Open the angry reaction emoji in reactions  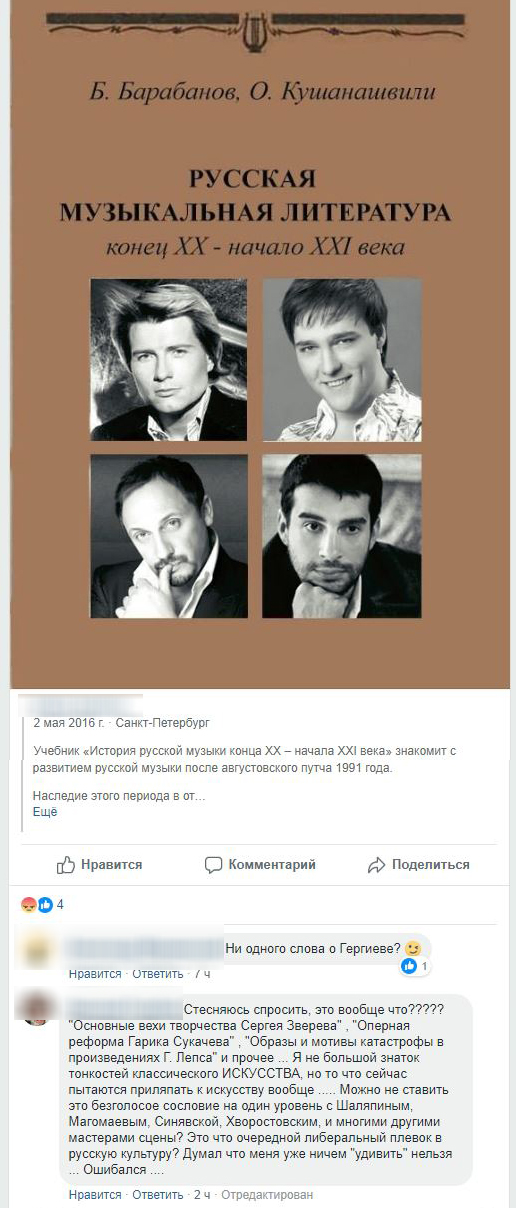pos(29,904)
